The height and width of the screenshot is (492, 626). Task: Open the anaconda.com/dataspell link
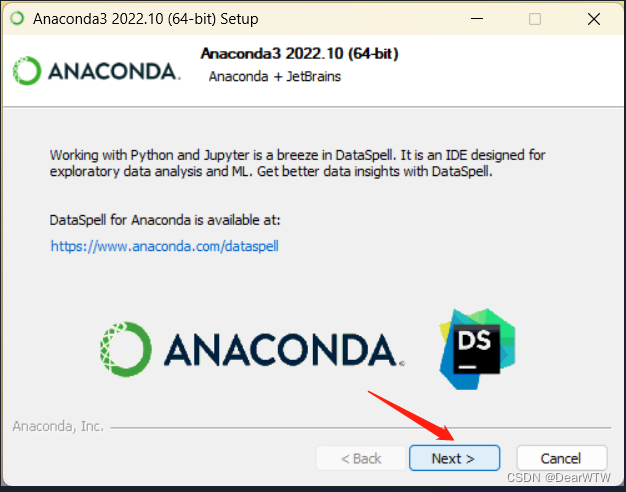click(x=164, y=246)
